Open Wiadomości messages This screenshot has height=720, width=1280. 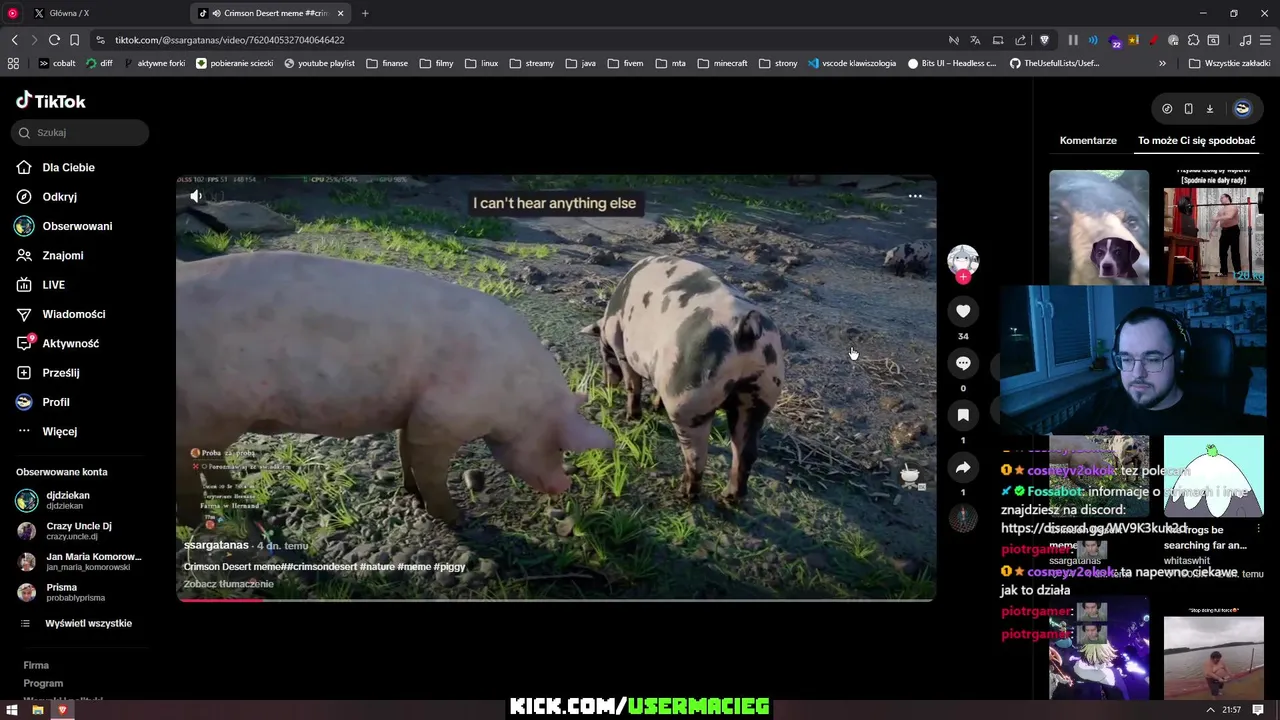74,314
